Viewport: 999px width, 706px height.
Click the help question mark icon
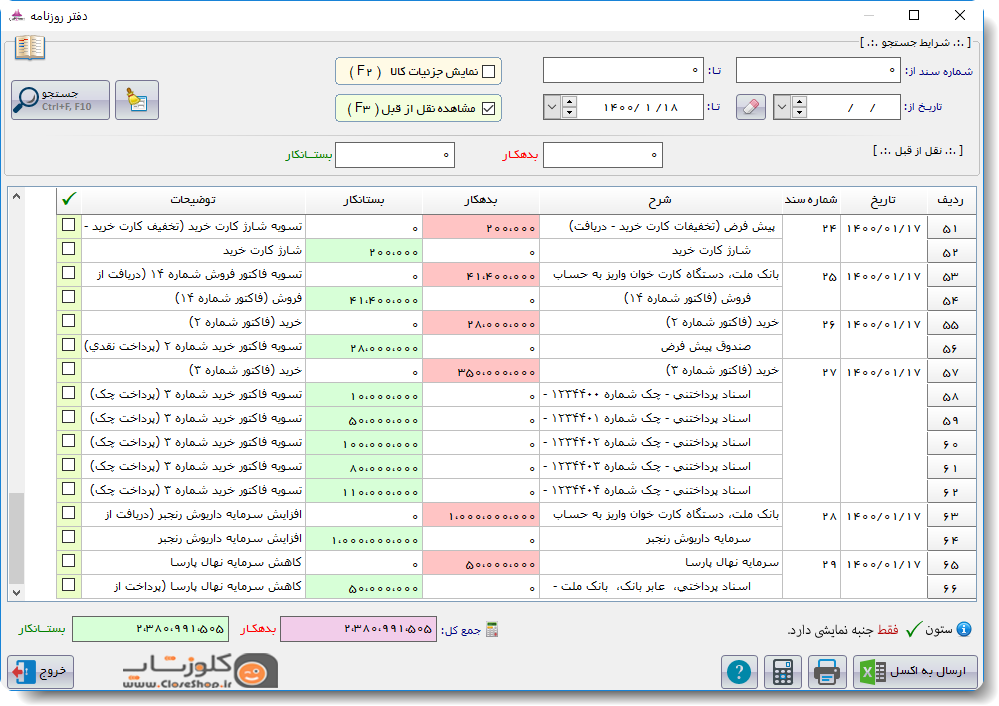pyautogui.click(x=739, y=672)
